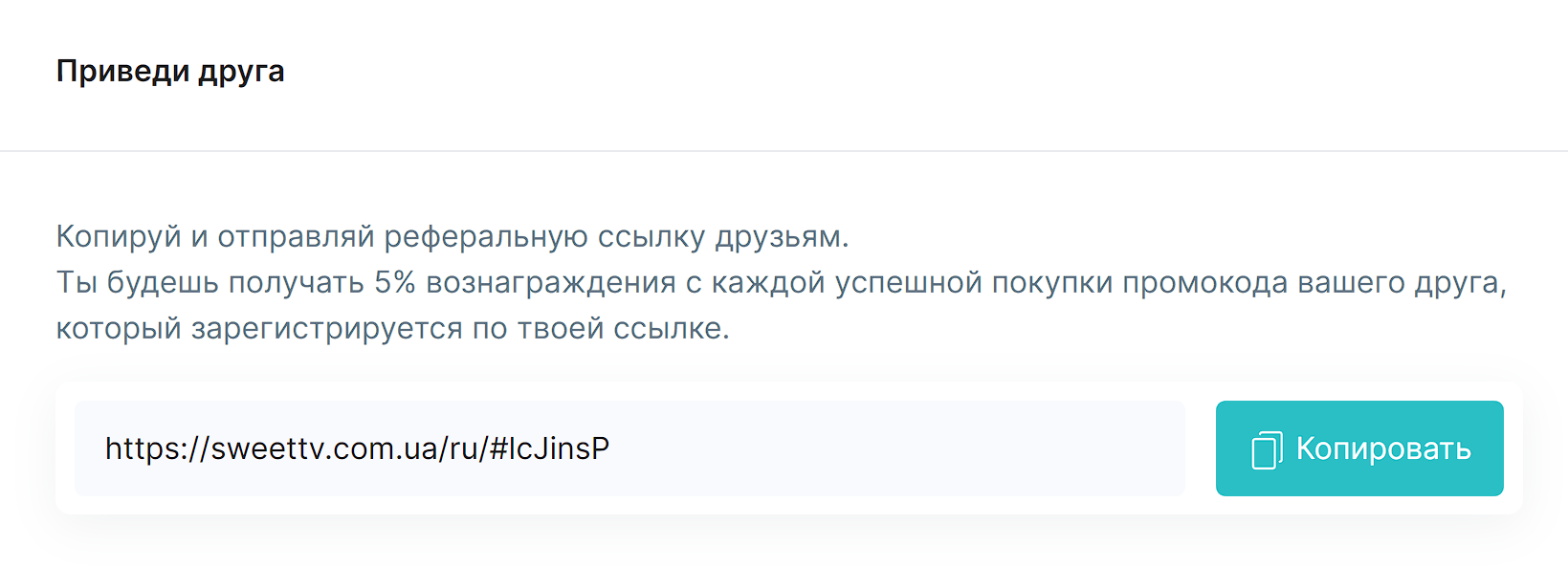1568x568 pixels.
Task: Click the Копировать button
Action: [1358, 448]
